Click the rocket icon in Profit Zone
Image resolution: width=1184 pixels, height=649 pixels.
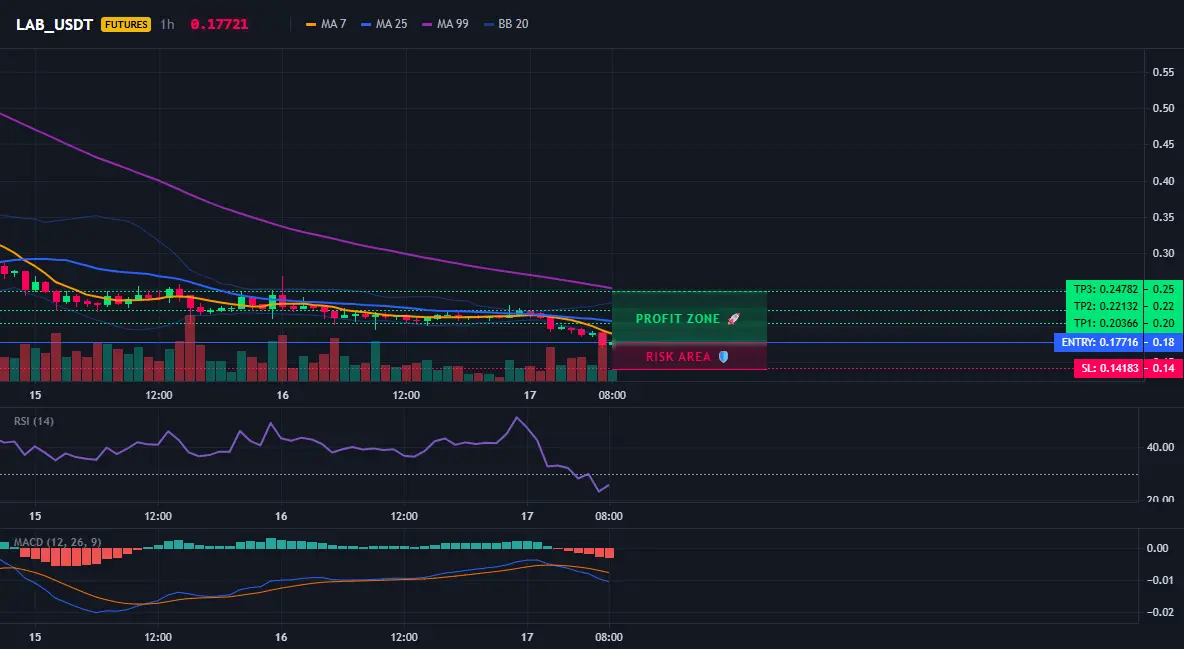pos(733,319)
